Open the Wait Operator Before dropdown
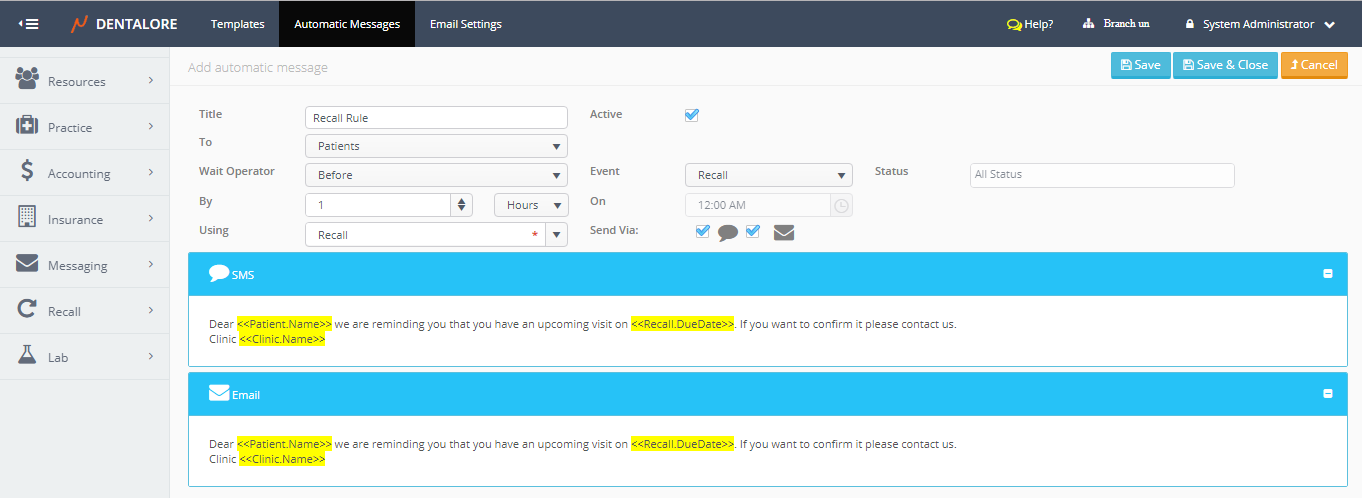The image size is (1362, 498). (x=436, y=175)
